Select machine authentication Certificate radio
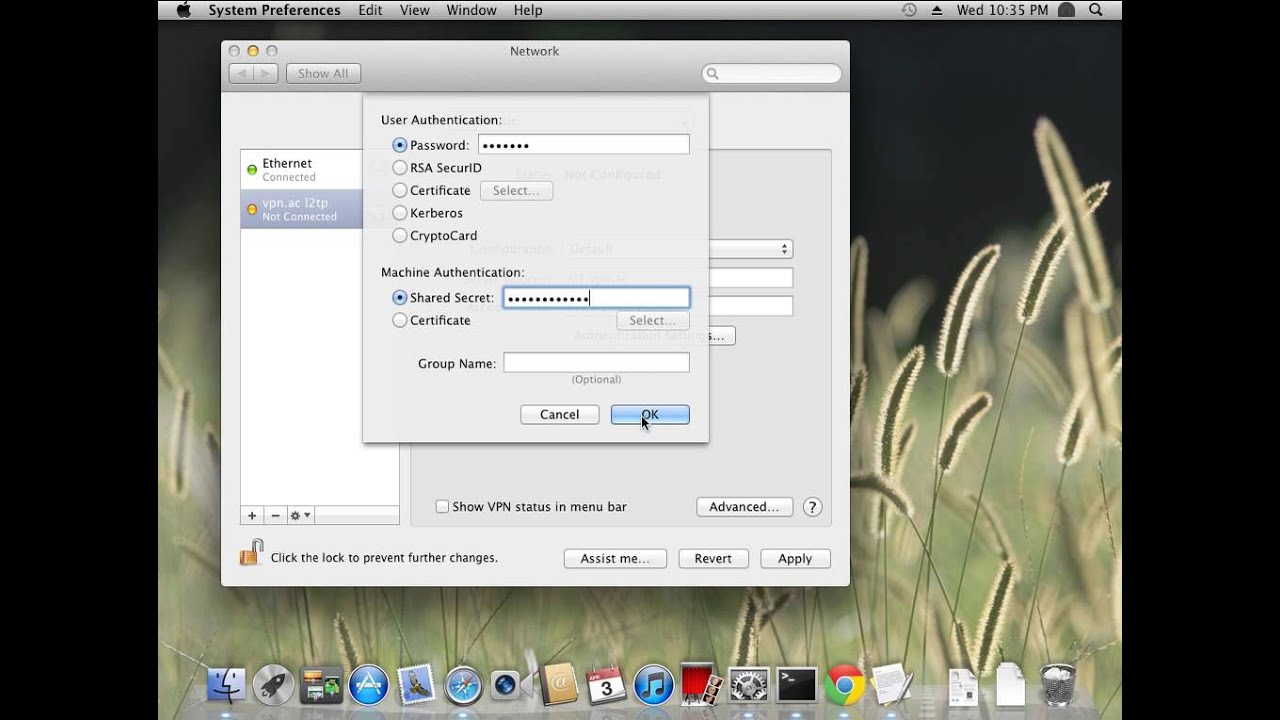Screen dimensions: 1280x720 pos(400,321)
